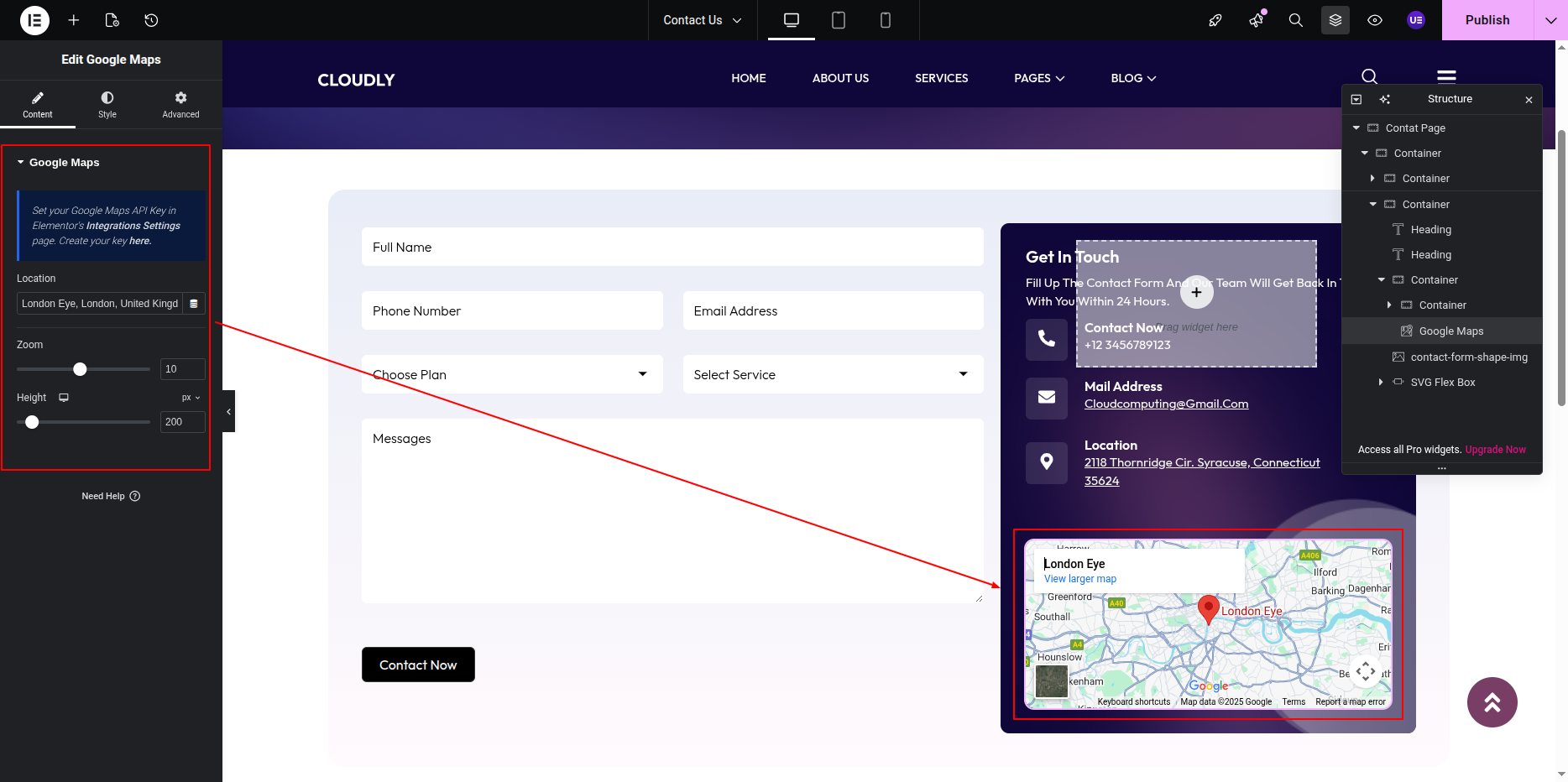Click the scroll-to-top round button
Image resolution: width=1568 pixels, height=782 pixels.
coord(1492,702)
